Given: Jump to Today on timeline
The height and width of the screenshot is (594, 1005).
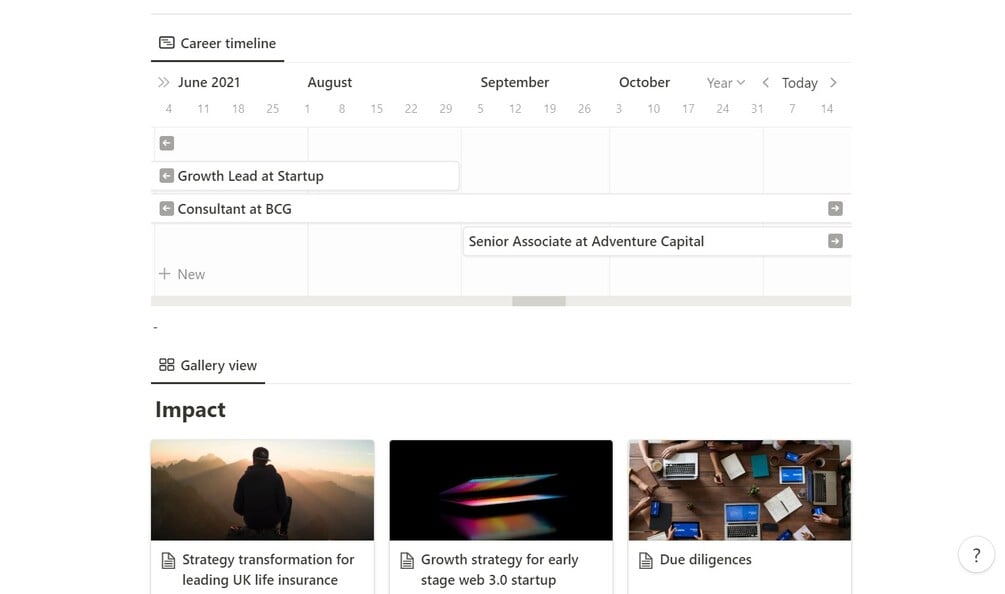Looking at the screenshot, I should tap(799, 83).
